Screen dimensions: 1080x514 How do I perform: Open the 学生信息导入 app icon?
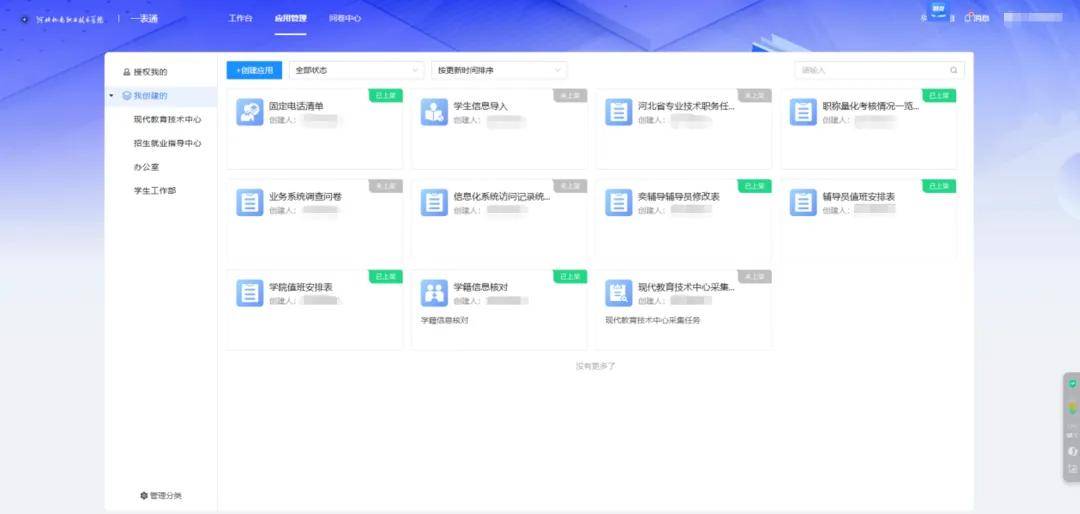[433, 112]
